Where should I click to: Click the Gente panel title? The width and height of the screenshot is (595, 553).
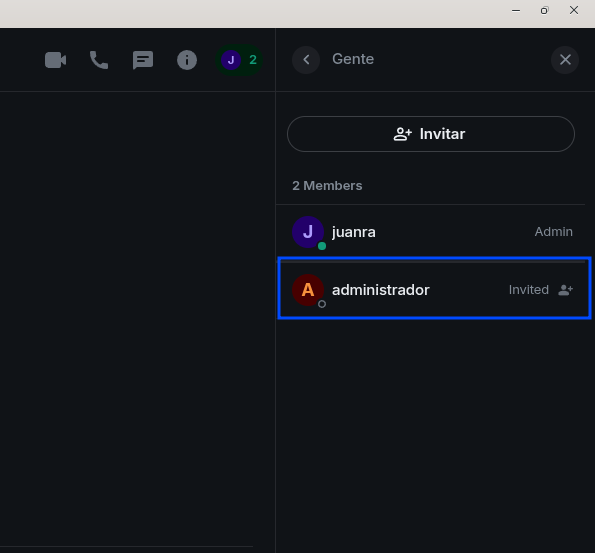[353, 59]
